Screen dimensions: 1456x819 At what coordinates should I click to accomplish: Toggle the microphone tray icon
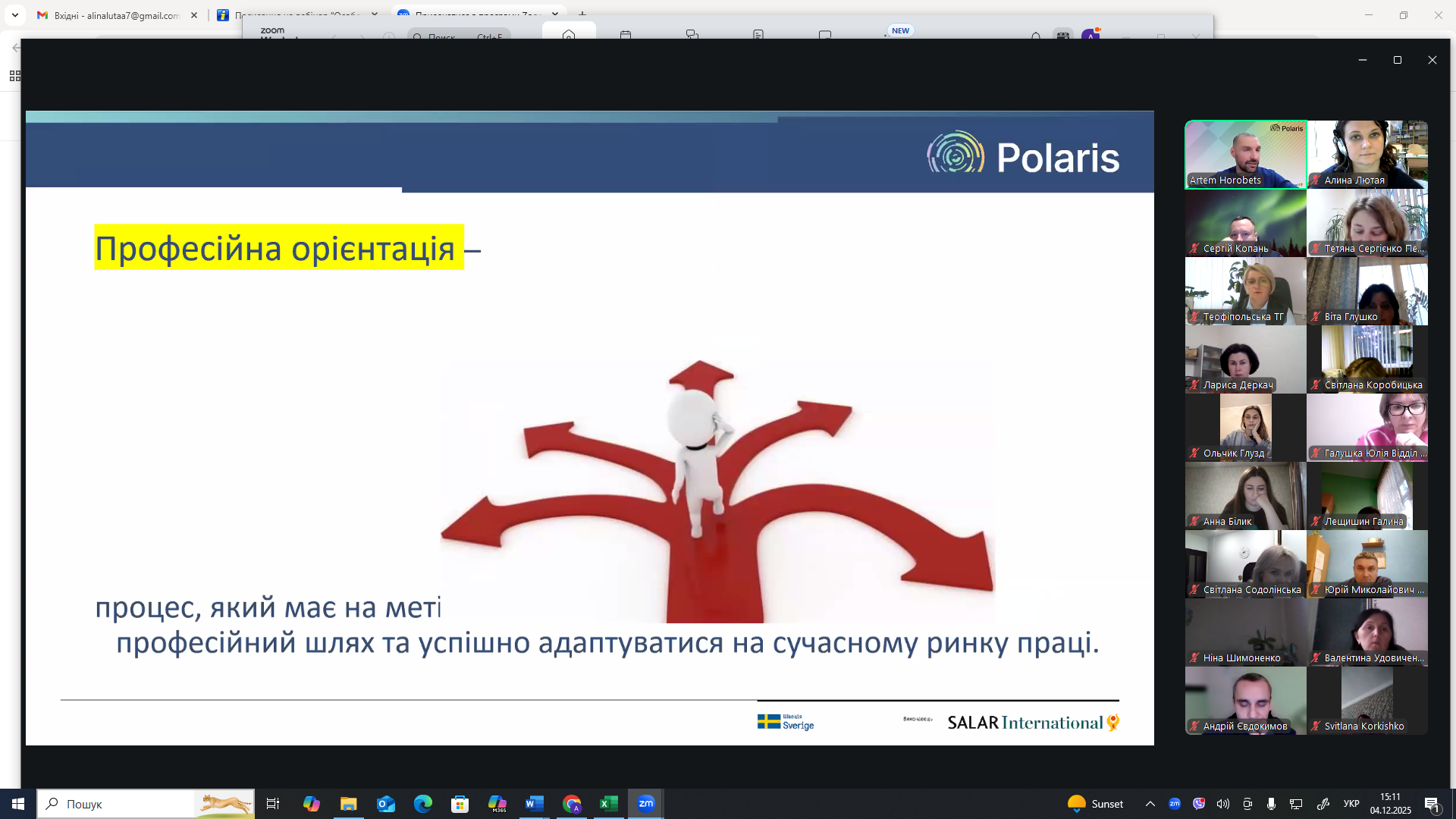tap(1271, 804)
